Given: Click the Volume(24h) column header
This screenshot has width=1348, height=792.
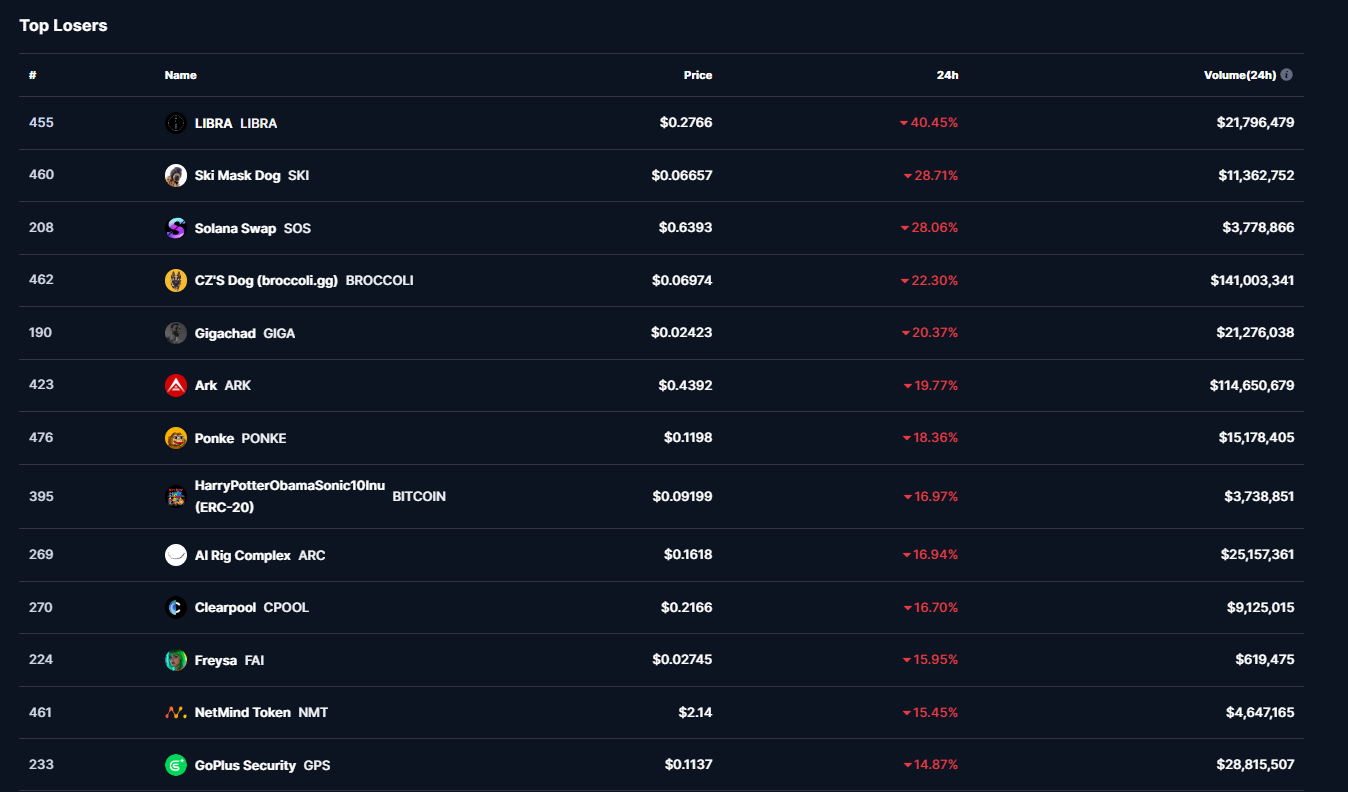Looking at the screenshot, I should pyautogui.click(x=1239, y=75).
